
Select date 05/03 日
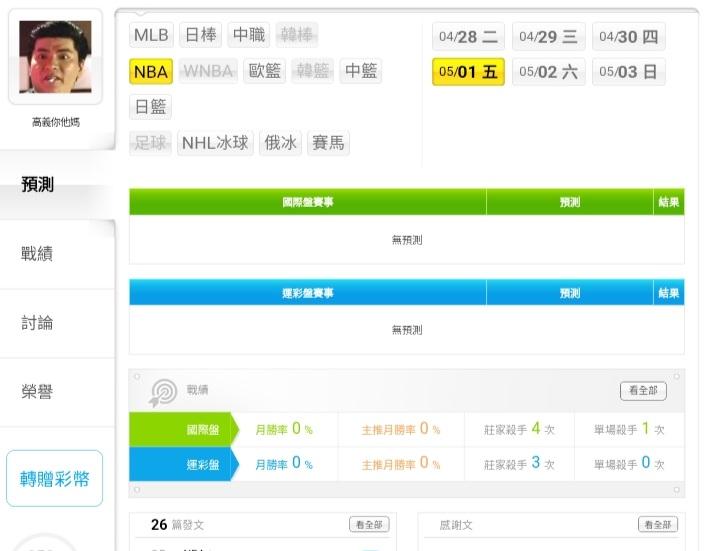pos(629,72)
